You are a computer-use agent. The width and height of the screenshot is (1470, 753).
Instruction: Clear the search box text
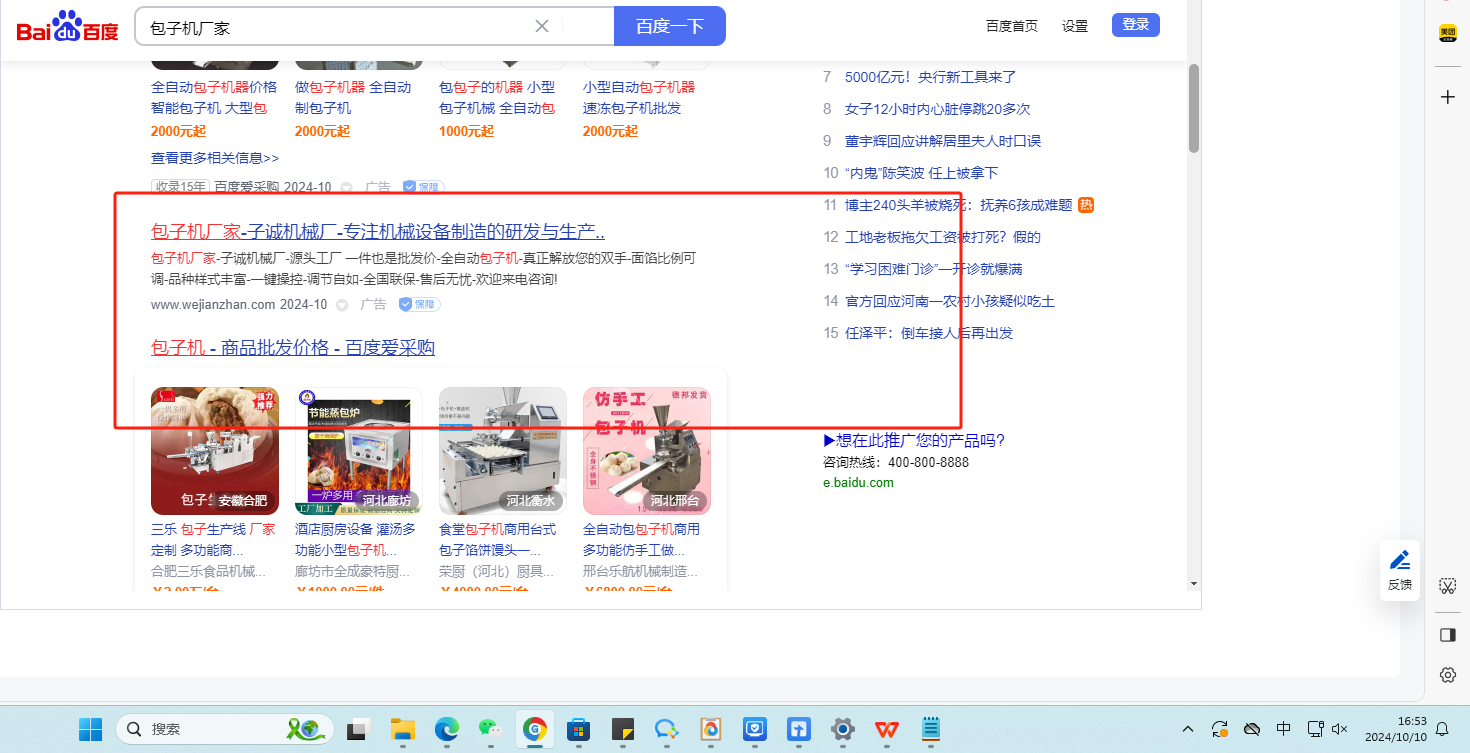(542, 26)
